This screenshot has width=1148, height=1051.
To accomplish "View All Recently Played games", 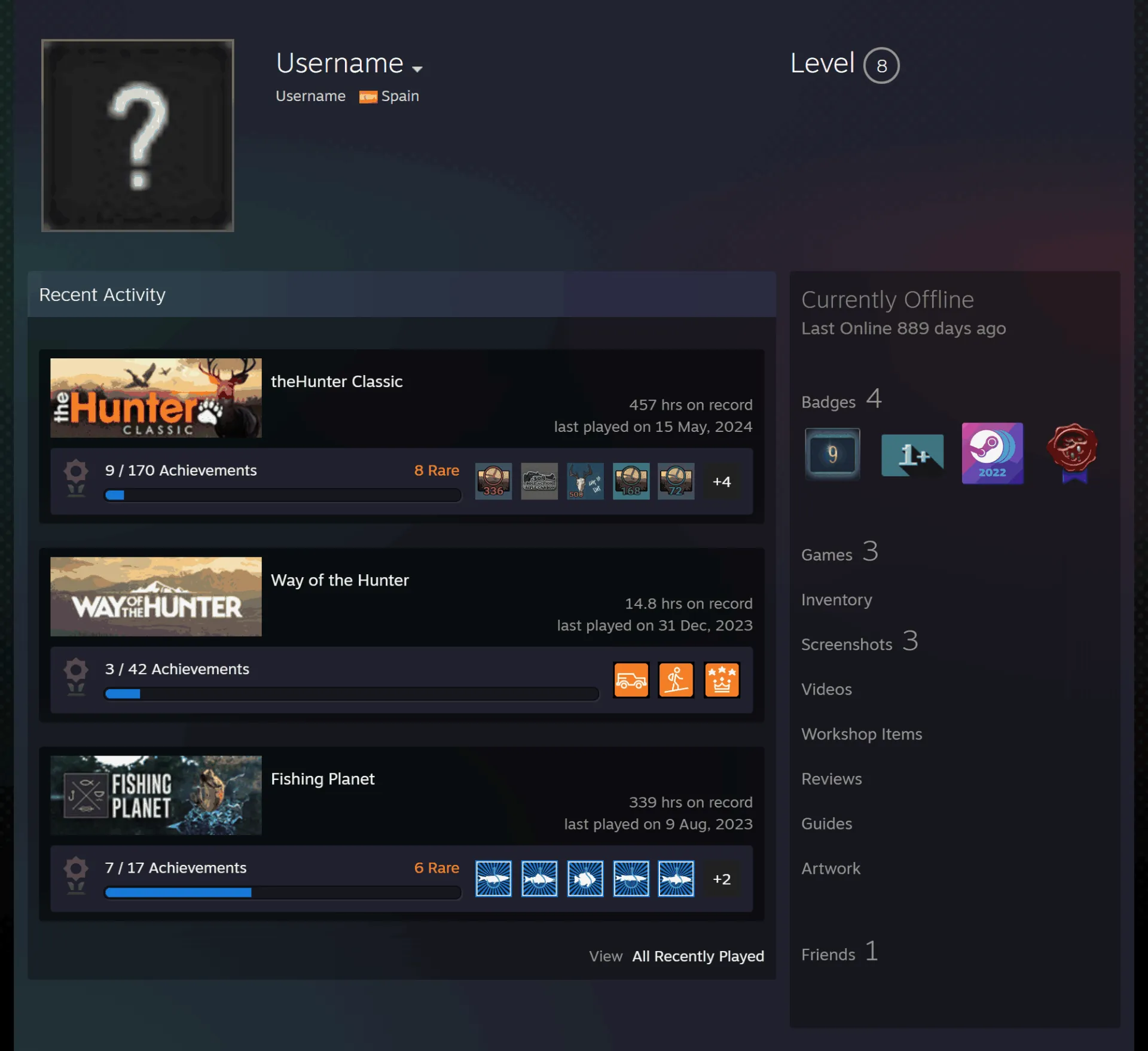I will click(698, 956).
